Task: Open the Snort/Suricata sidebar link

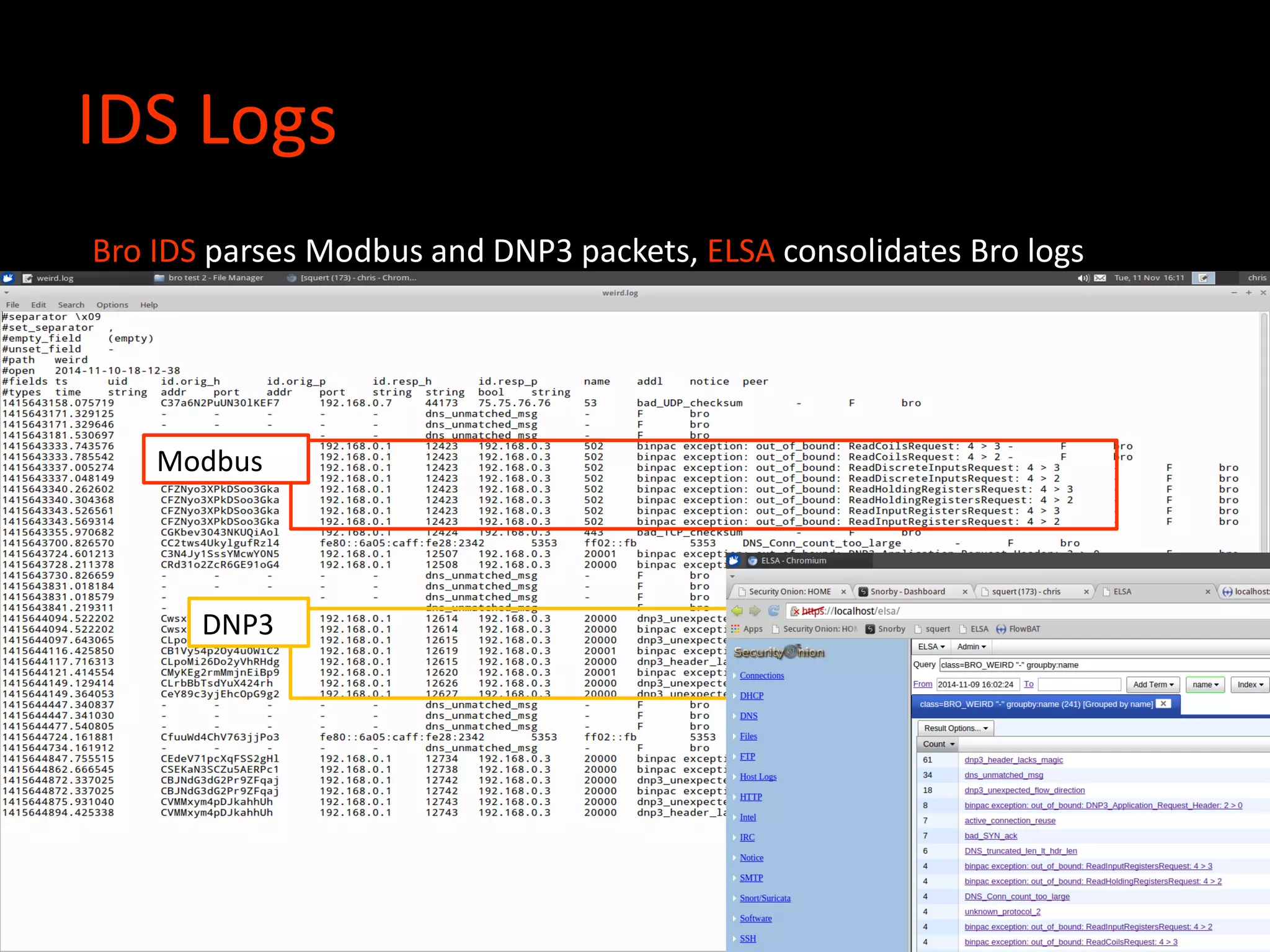Action: click(x=765, y=898)
